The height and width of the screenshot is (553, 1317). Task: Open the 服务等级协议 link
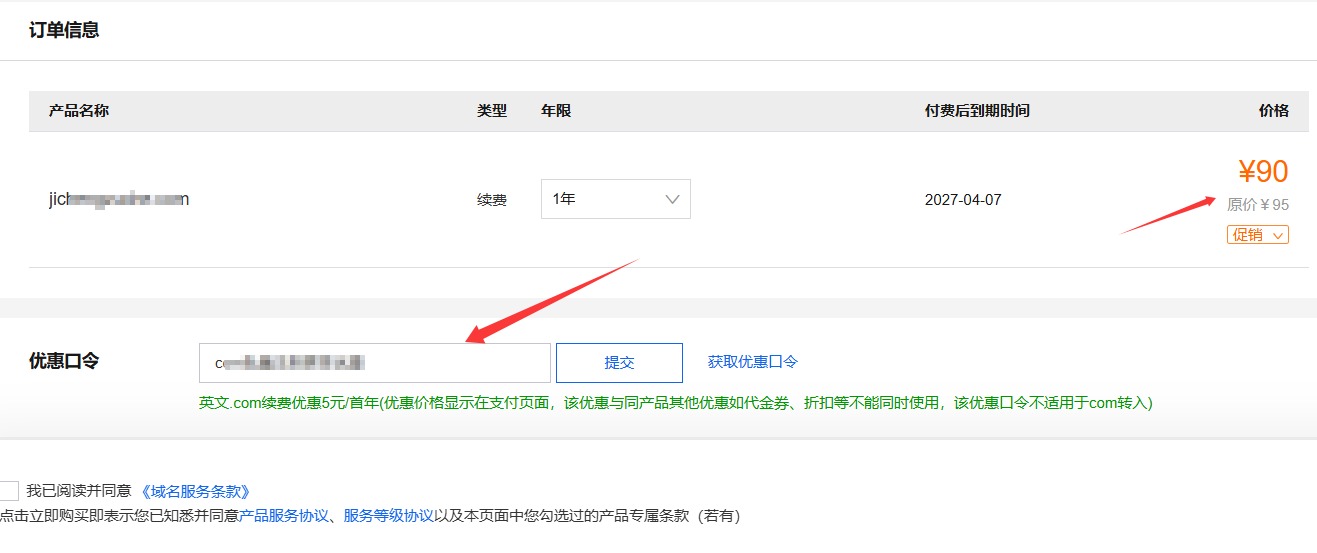click(389, 516)
